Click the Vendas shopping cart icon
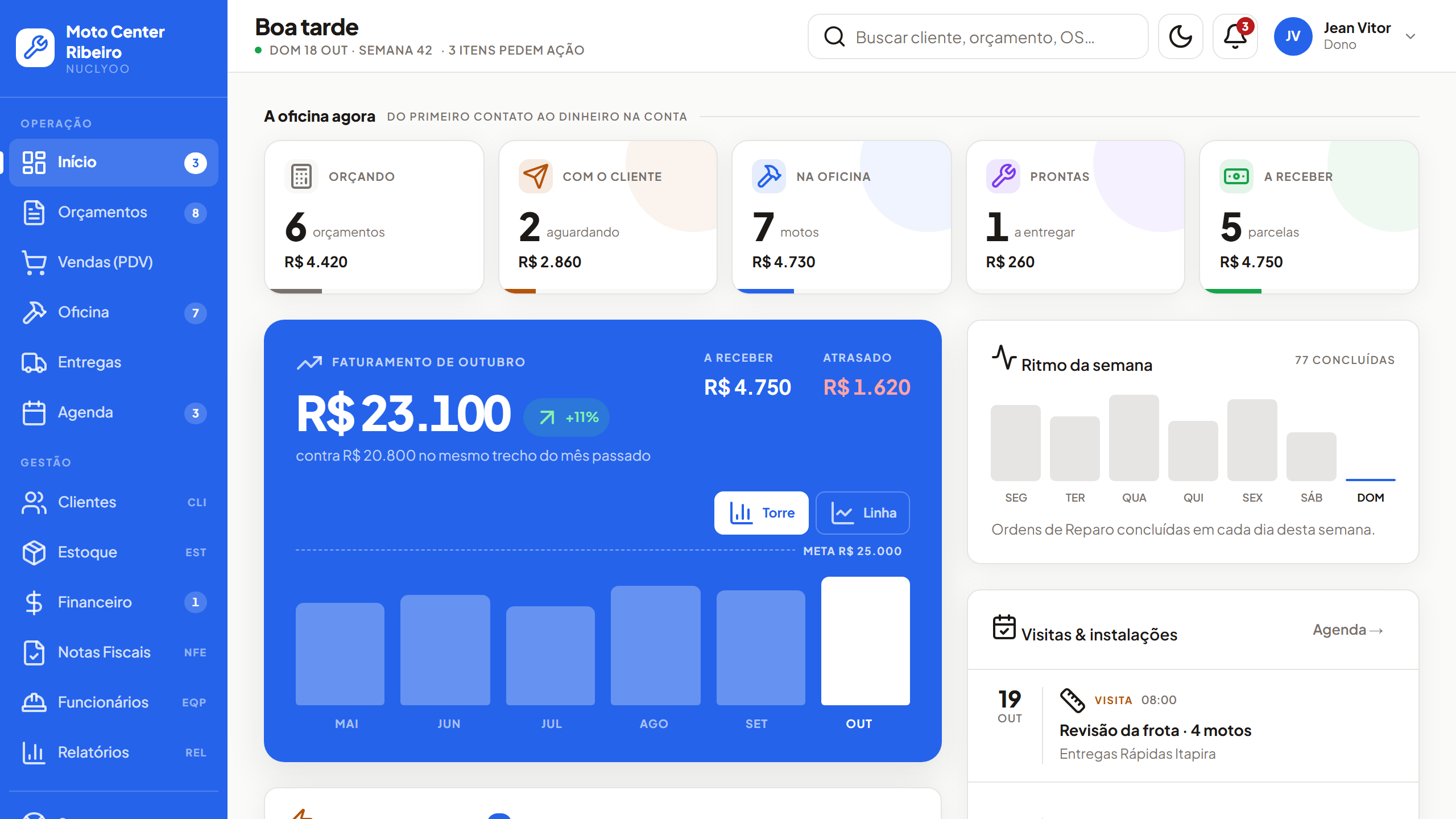 (x=34, y=263)
